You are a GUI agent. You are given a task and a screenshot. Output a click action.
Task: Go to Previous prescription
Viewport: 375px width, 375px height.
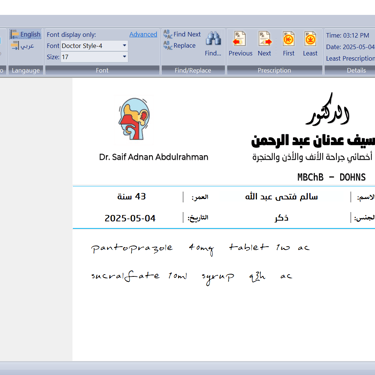[240, 44]
